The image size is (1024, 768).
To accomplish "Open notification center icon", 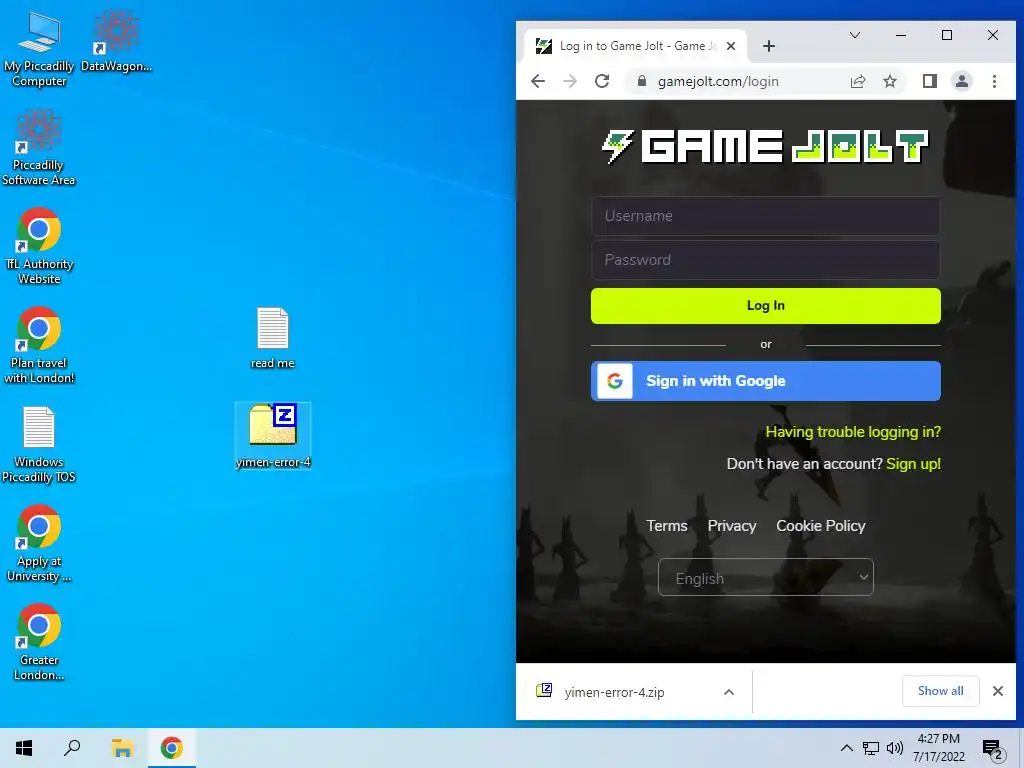I will coord(993,748).
